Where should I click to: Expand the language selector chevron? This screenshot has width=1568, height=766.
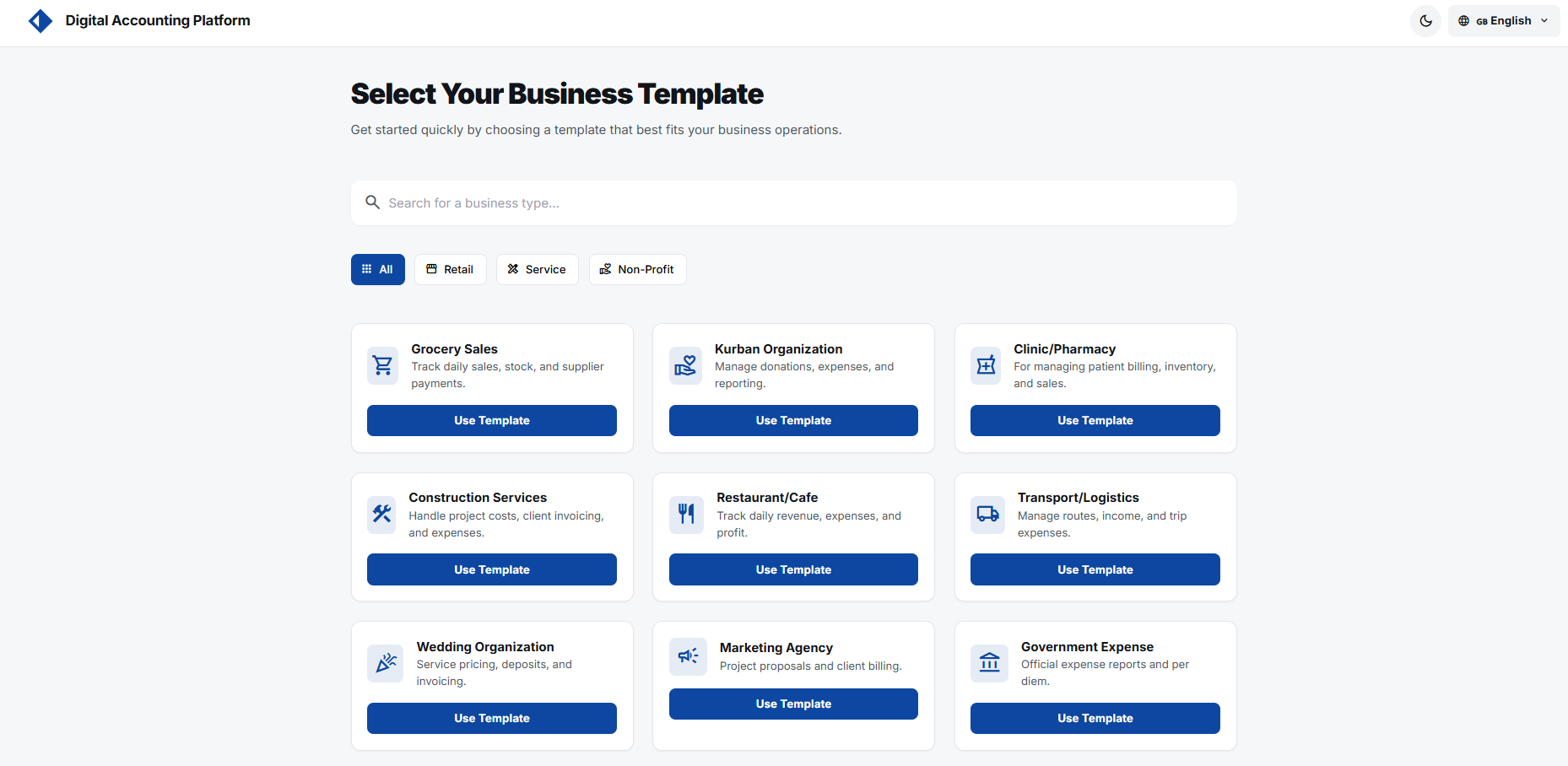click(x=1544, y=20)
